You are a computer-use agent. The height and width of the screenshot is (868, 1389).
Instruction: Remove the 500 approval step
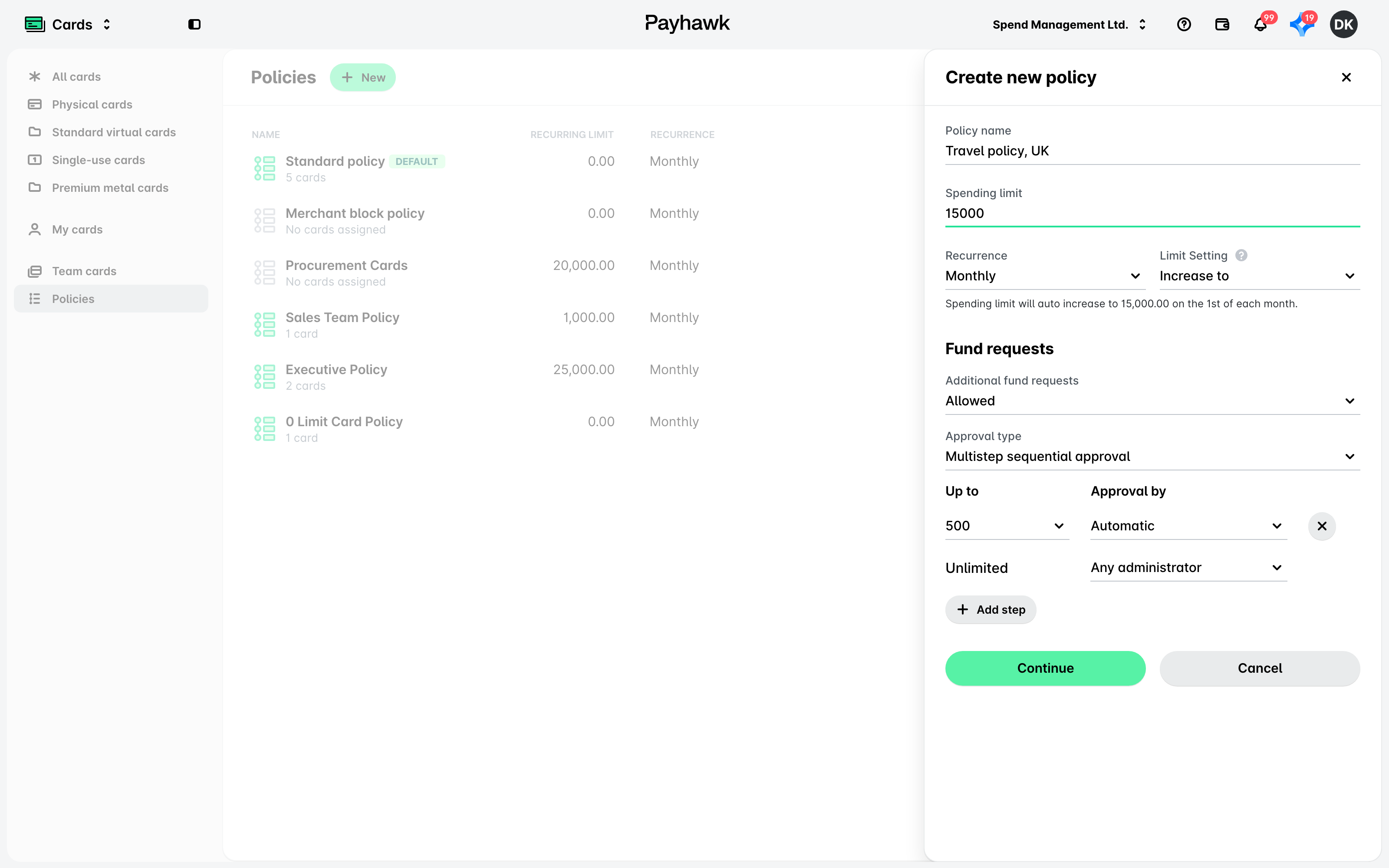[1321, 526]
